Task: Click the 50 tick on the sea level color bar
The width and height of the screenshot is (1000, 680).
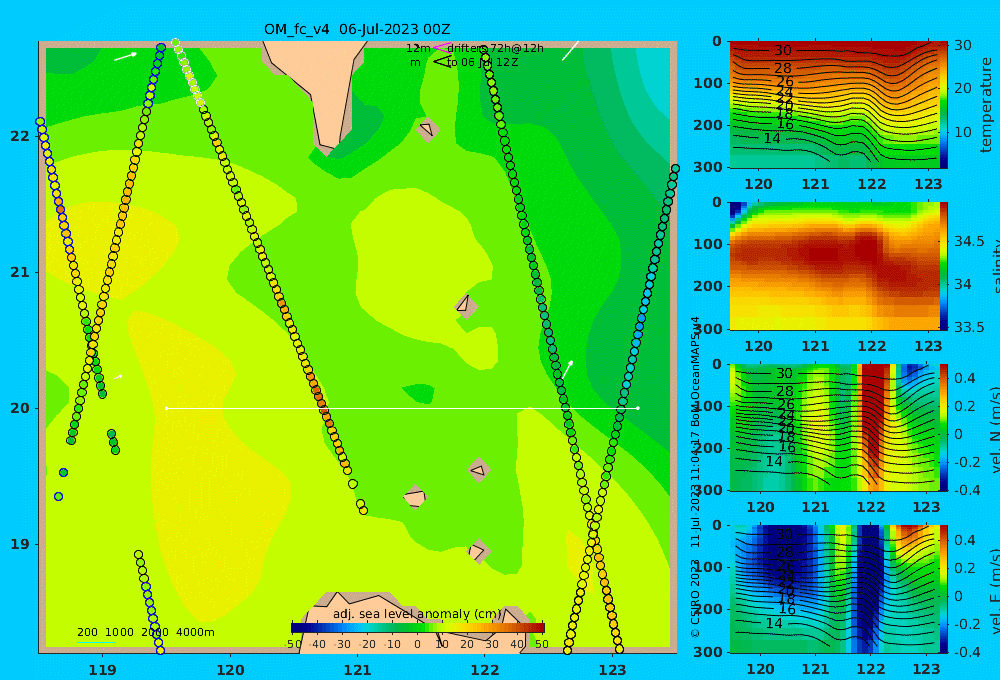Action: [541, 644]
